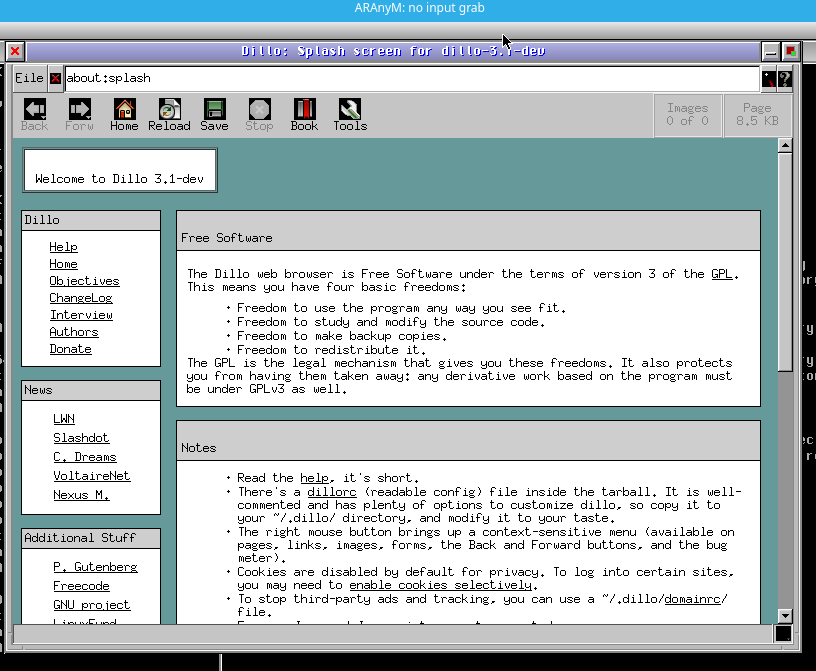This screenshot has width=816, height=671.
Task: Maximize the Dillo window
Action: click(790, 52)
